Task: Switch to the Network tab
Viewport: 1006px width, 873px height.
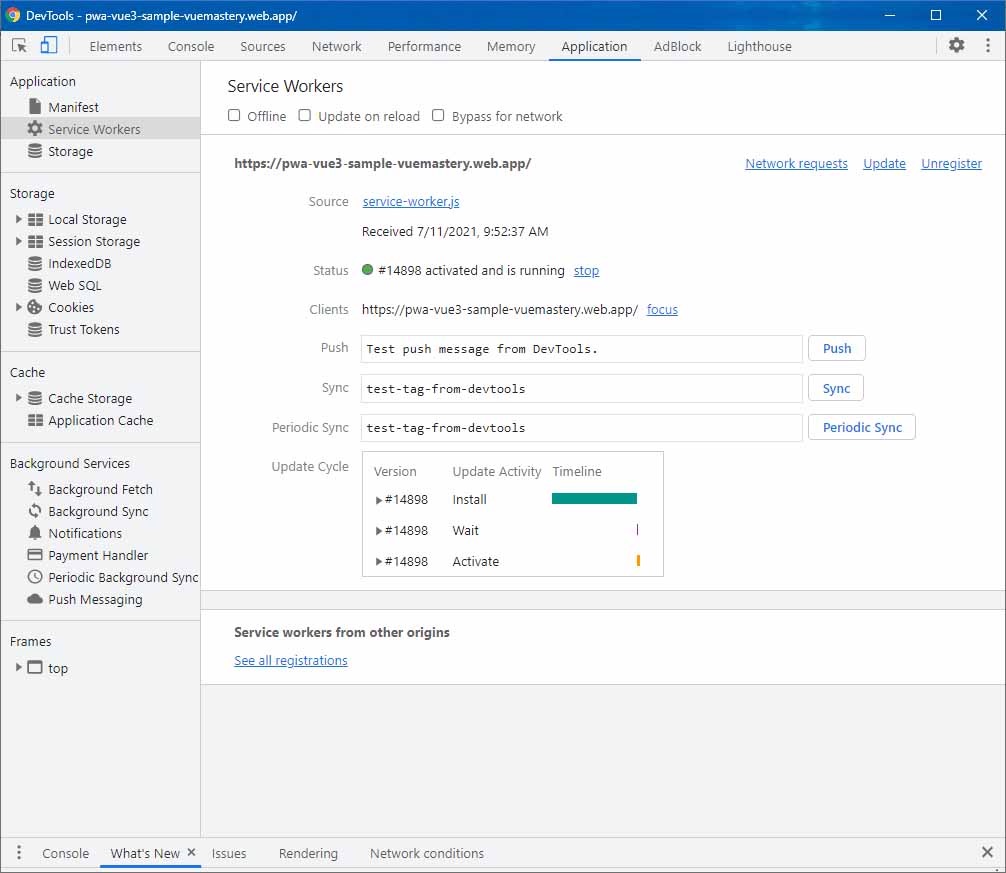Action: tap(336, 46)
